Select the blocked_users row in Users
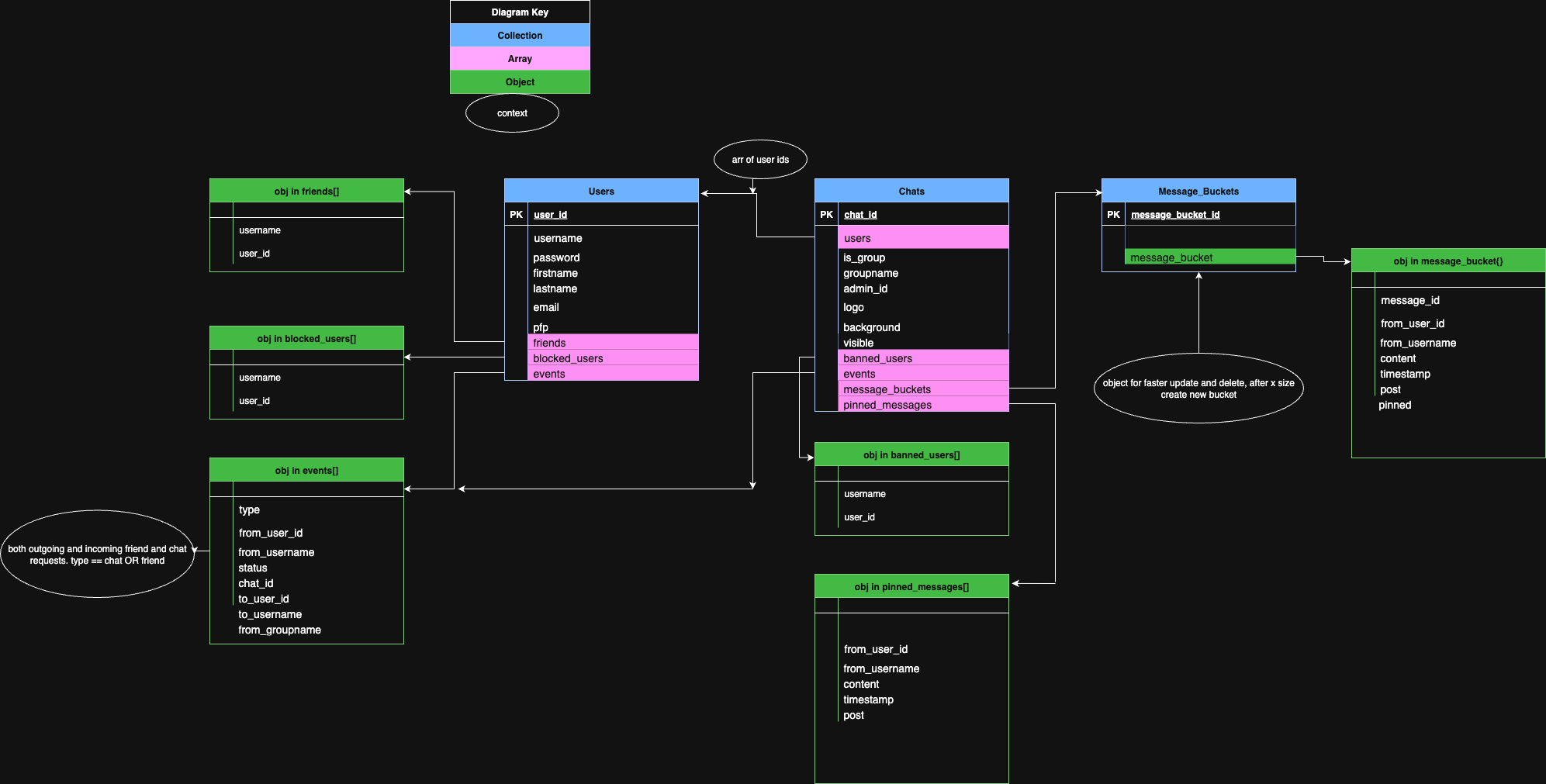The width and height of the screenshot is (1546, 784). [613, 358]
